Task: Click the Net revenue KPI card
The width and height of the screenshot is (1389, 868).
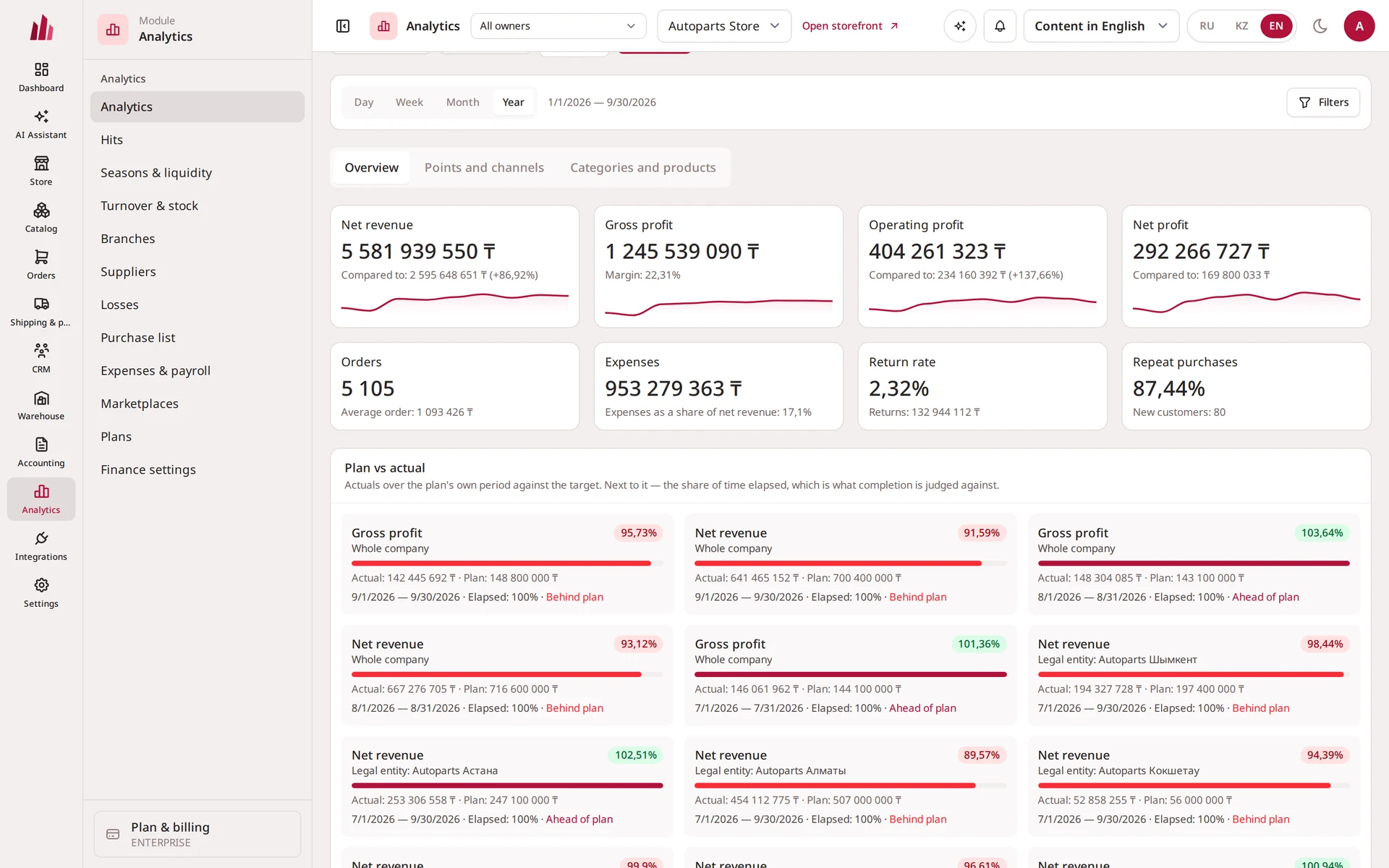Action: (x=454, y=266)
